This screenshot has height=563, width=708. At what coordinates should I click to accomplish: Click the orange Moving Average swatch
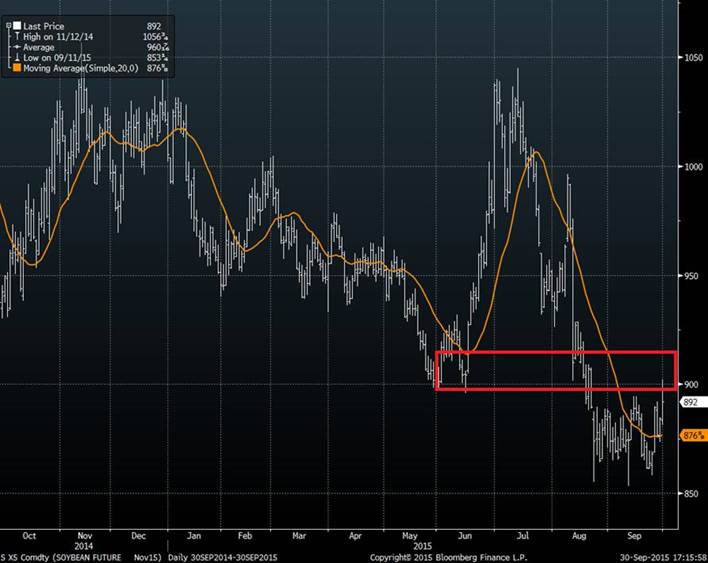coord(17,69)
